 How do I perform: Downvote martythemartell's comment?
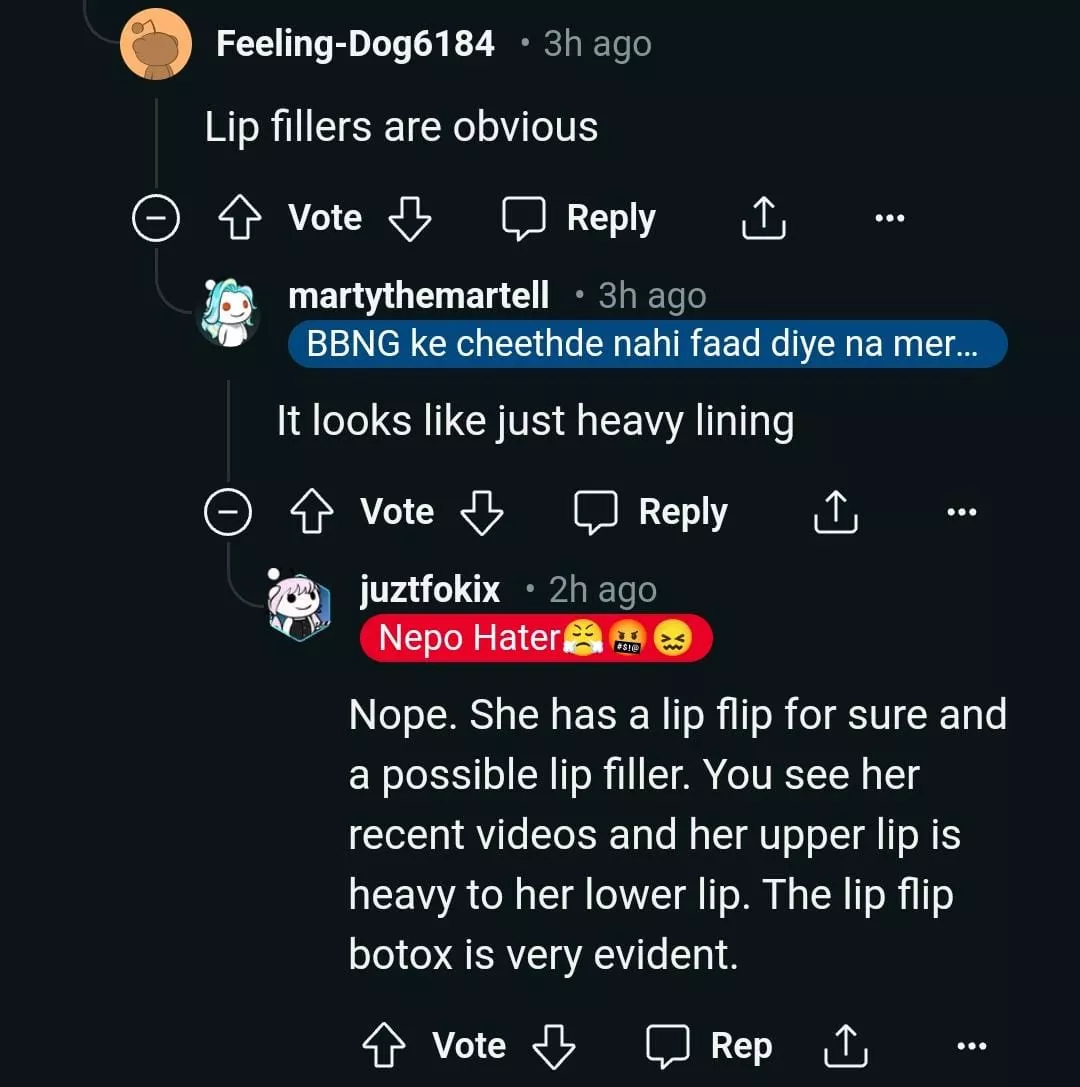pyautogui.click(x=481, y=512)
